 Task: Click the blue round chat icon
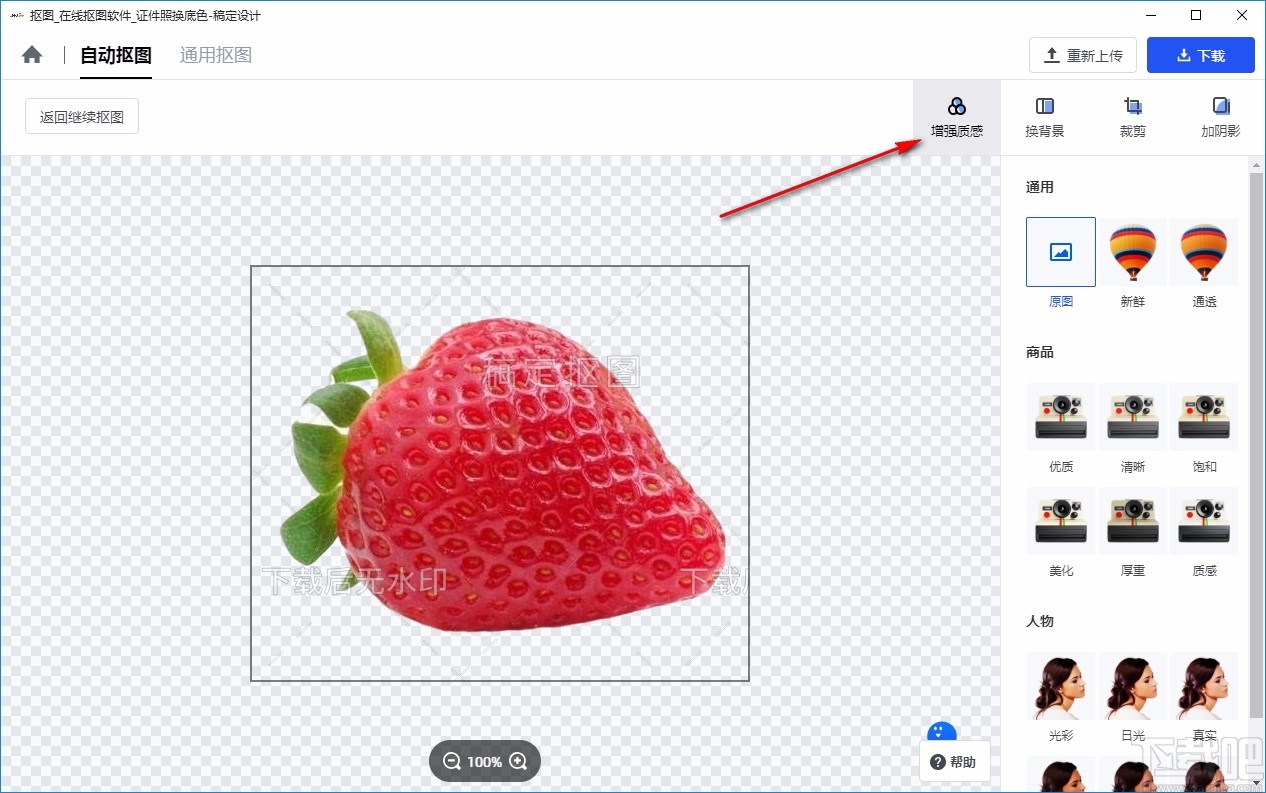[x=942, y=732]
